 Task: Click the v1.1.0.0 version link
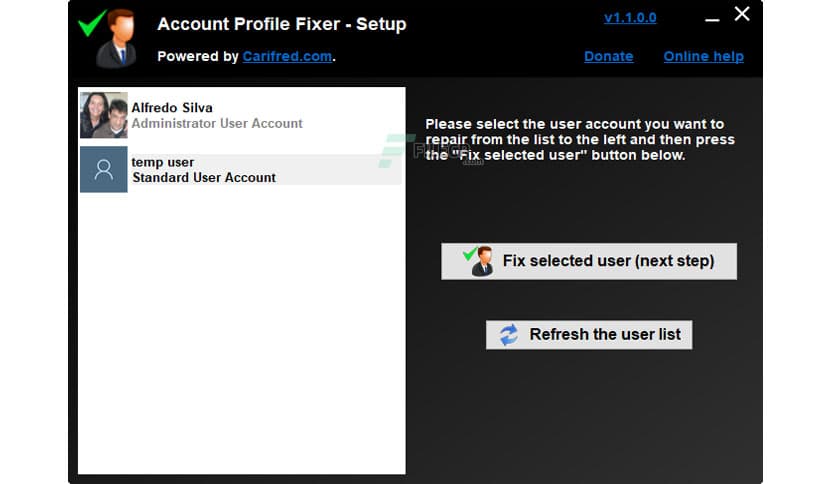pos(630,18)
